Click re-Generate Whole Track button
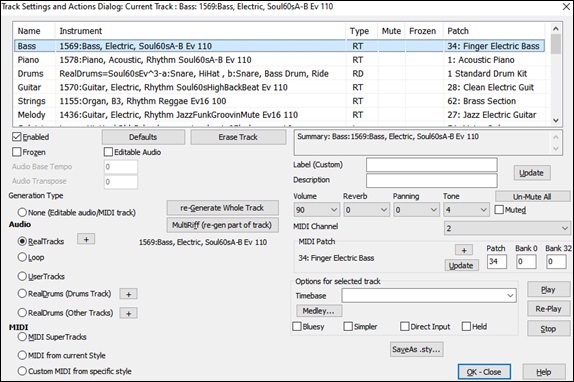 click(222, 208)
